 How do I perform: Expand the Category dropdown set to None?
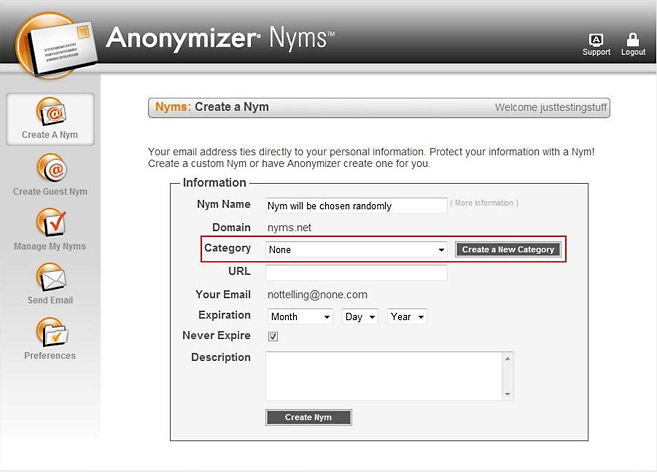(x=355, y=249)
